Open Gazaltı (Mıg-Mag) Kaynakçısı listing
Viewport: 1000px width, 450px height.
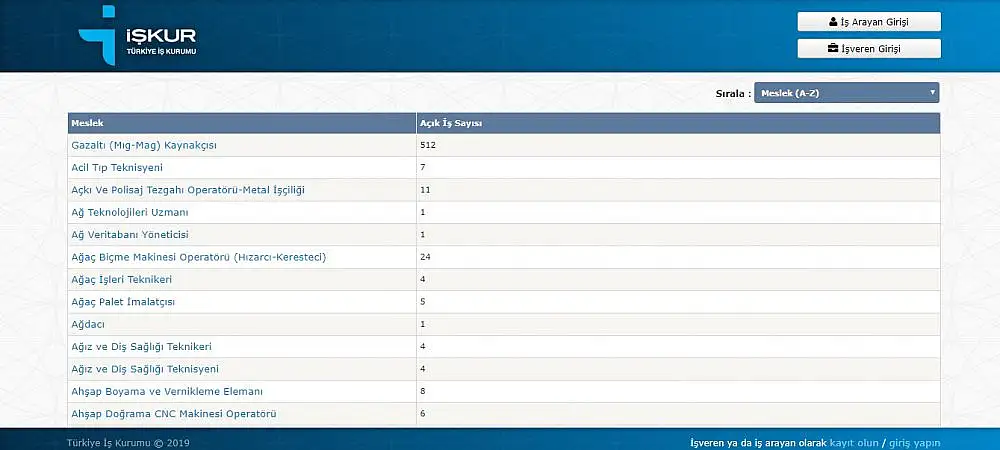144,145
